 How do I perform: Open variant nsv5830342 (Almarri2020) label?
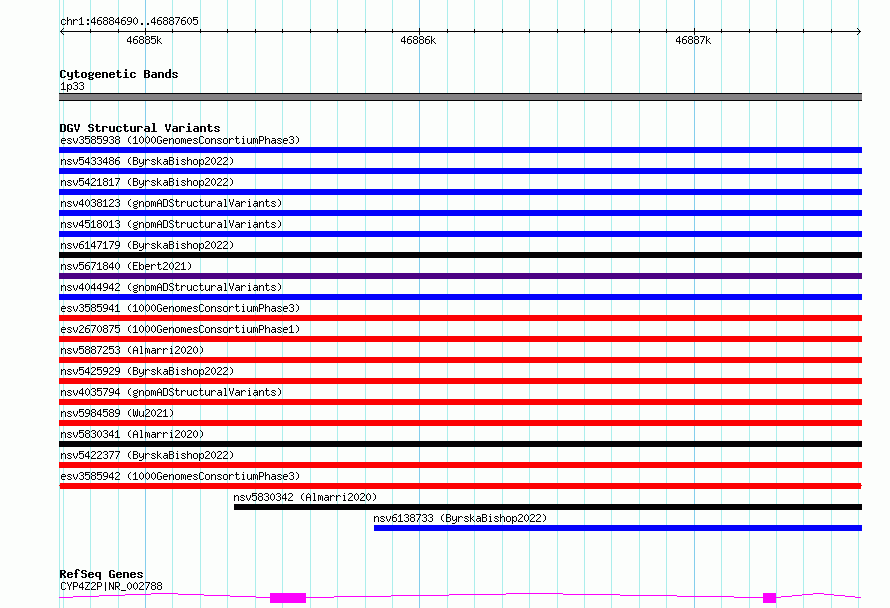(x=305, y=497)
